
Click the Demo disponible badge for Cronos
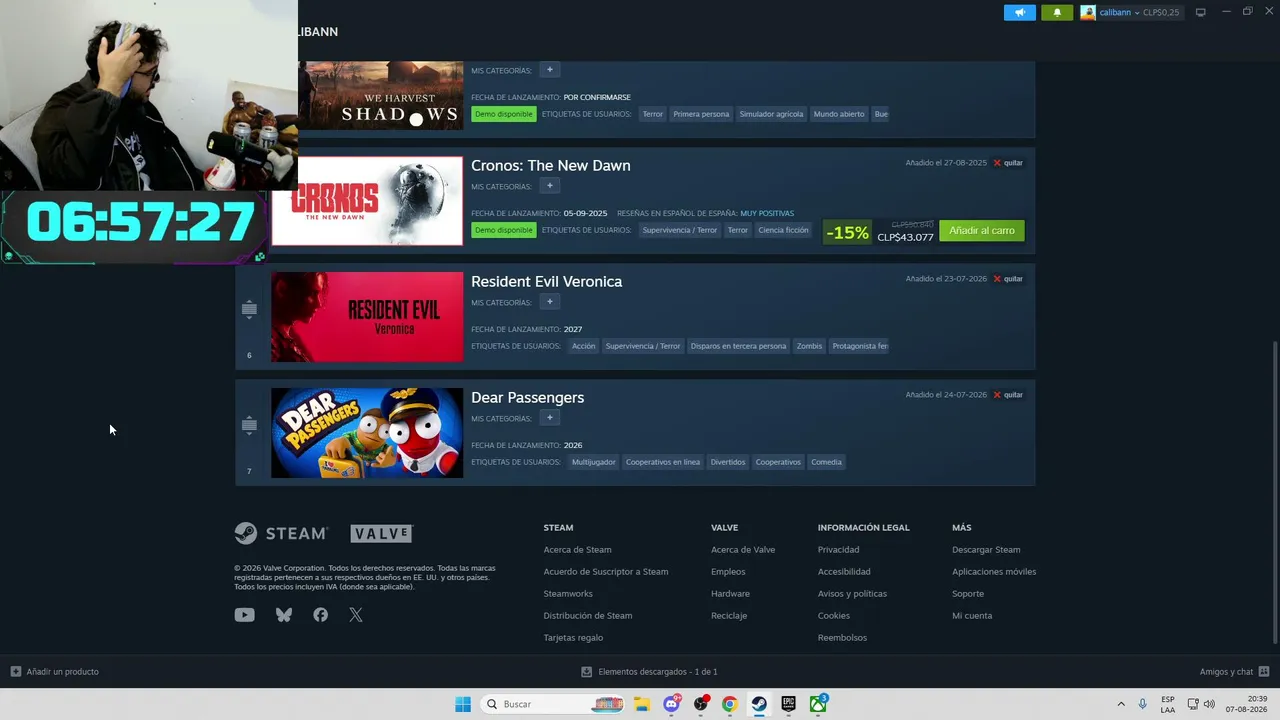click(x=504, y=230)
